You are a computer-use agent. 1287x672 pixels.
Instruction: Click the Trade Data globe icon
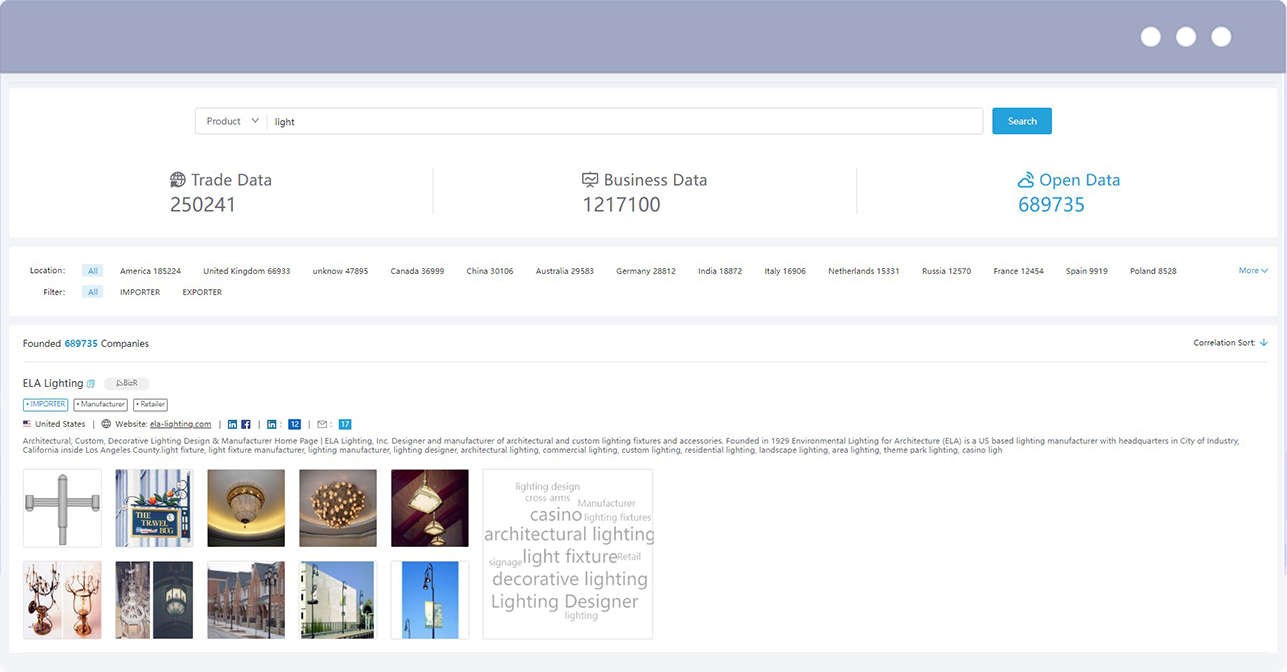point(178,180)
